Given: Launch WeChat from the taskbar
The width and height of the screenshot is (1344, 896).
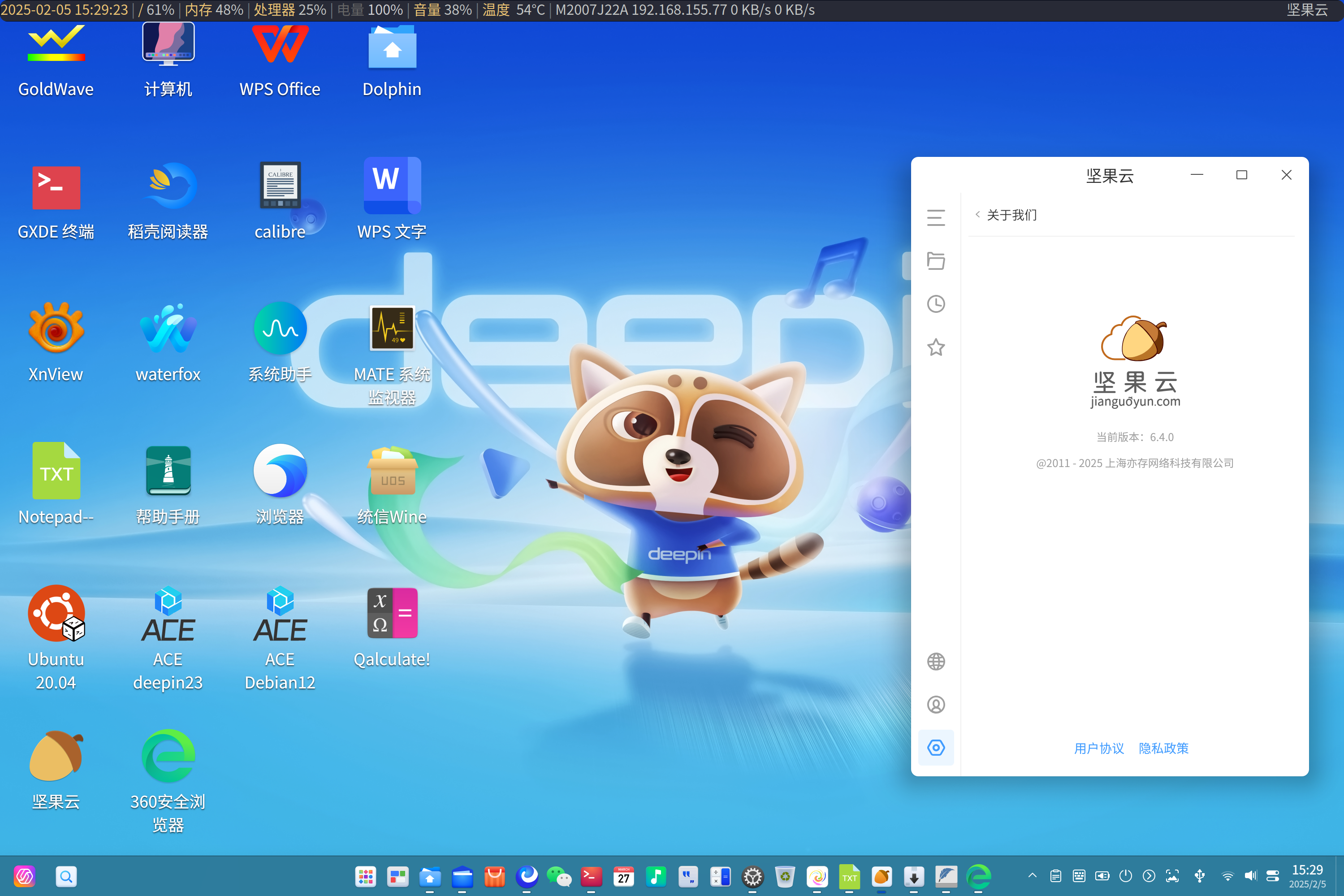Looking at the screenshot, I should 559,876.
